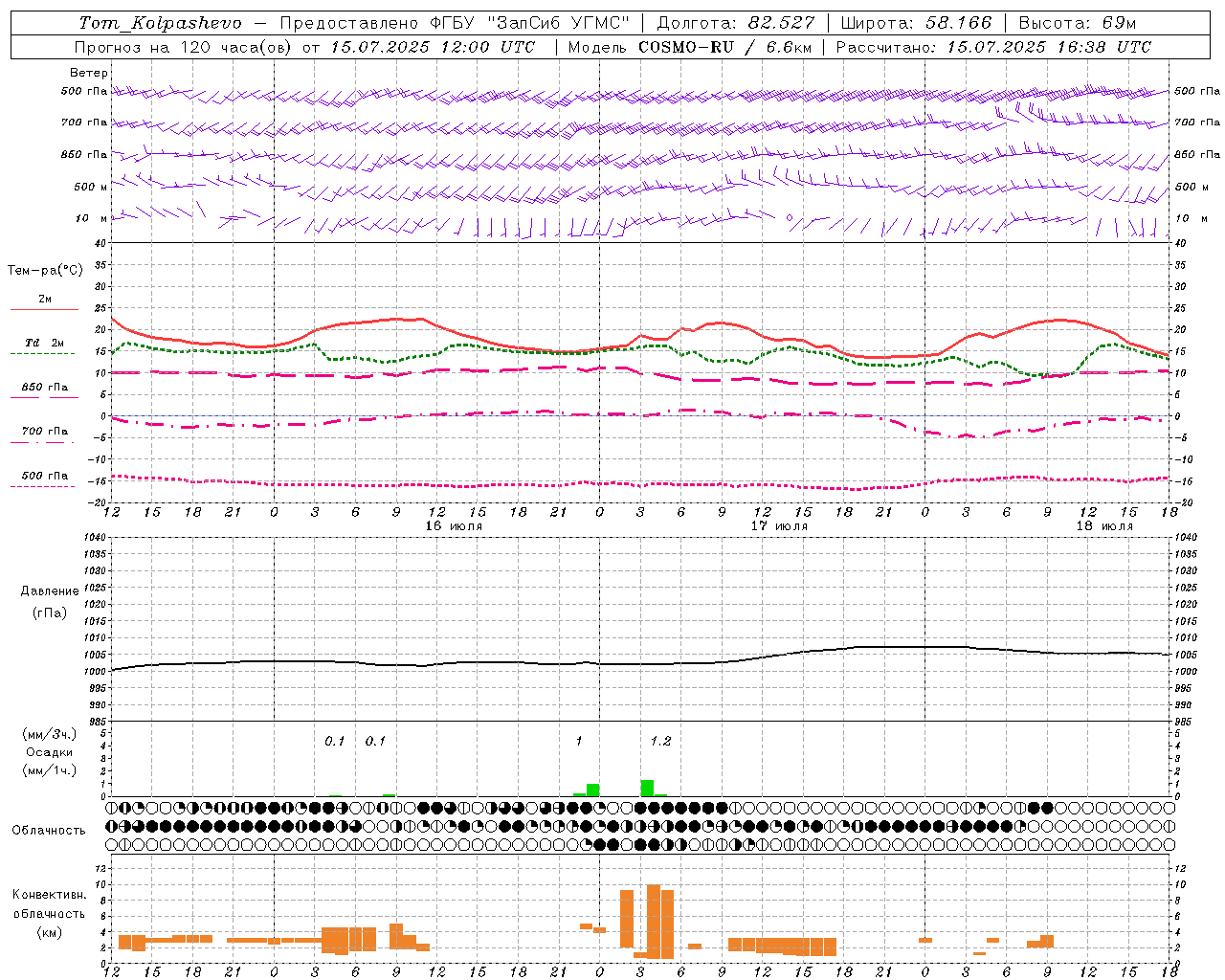Screen dimensions: 1225x980
Task: Click the 16 июля date label
Action: point(454,526)
